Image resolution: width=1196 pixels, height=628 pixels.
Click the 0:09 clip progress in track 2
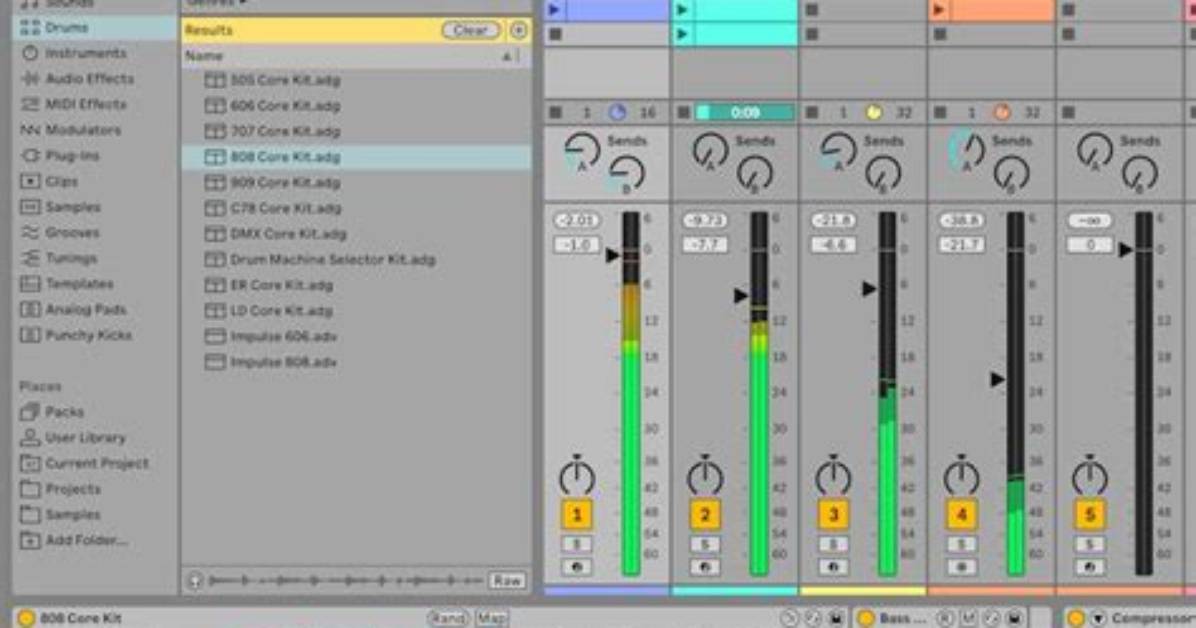744,113
